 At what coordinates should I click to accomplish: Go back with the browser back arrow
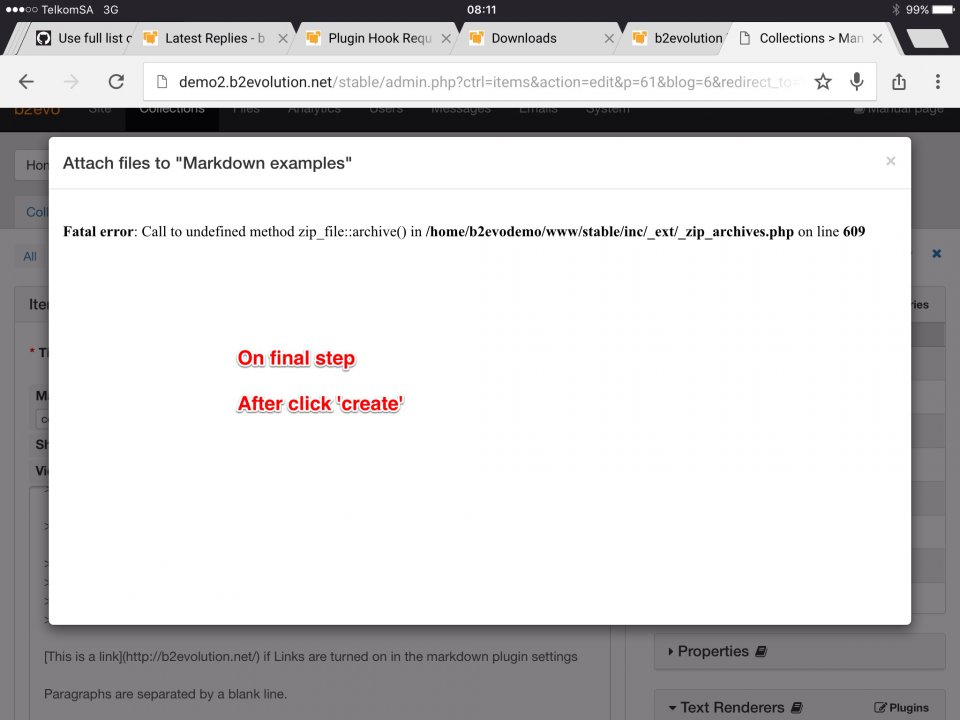pos(26,81)
